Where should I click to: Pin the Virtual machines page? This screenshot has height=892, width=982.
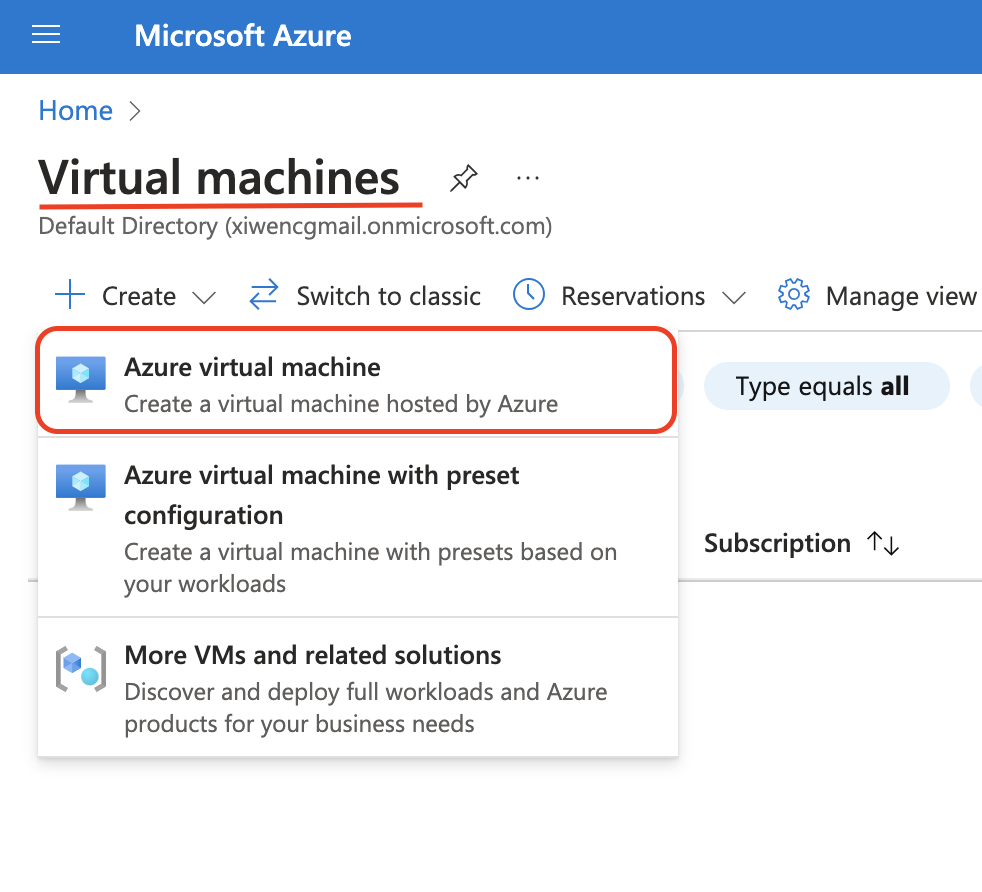[x=464, y=179]
